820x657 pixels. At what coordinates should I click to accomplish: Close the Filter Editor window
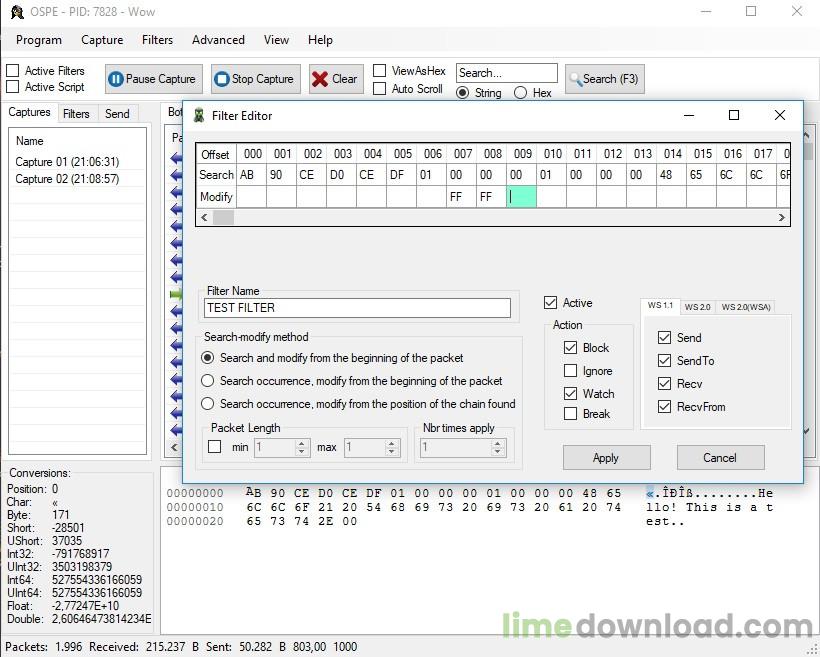tap(779, 115)
